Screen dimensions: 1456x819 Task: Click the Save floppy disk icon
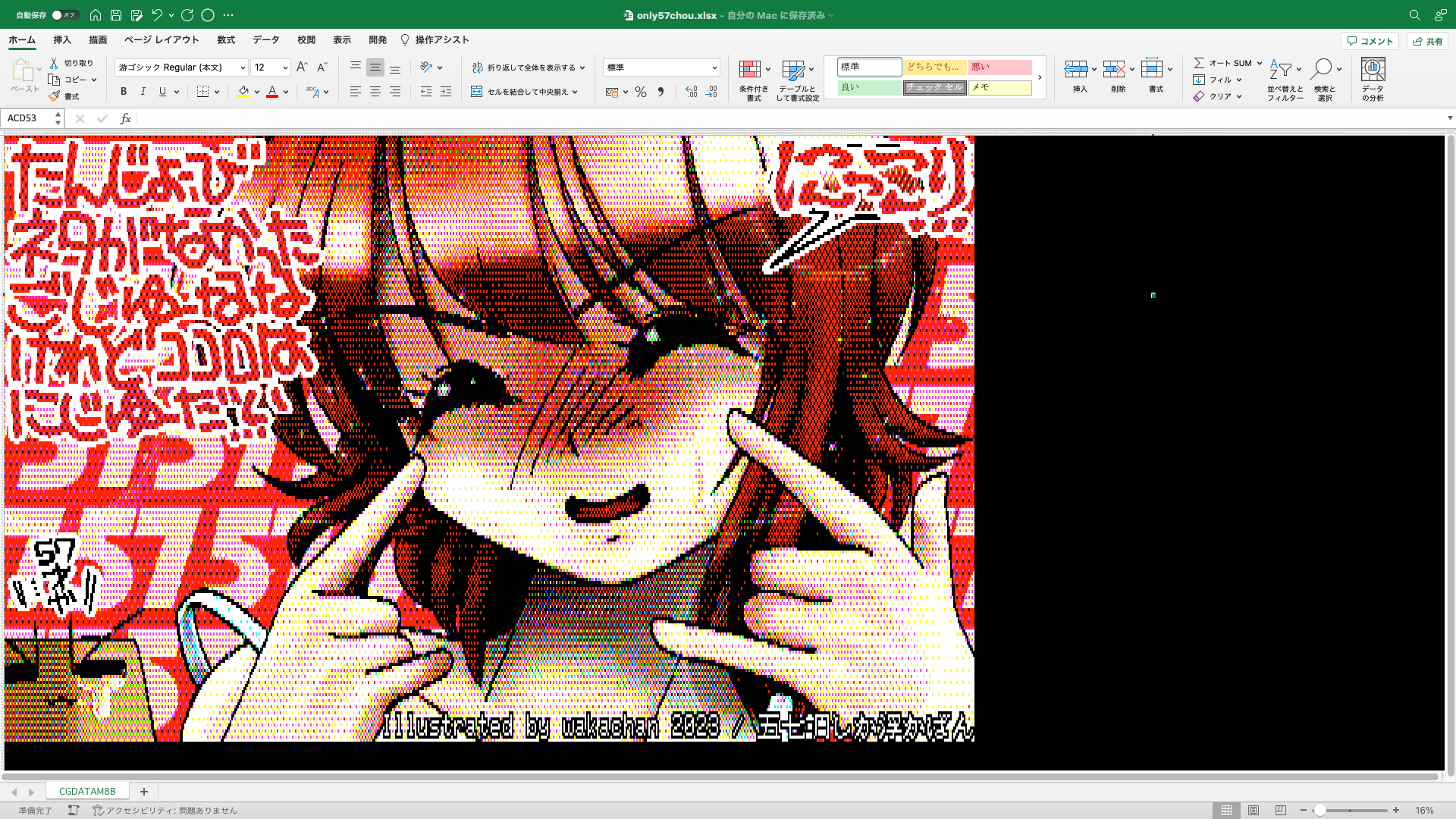click(116, 15)
